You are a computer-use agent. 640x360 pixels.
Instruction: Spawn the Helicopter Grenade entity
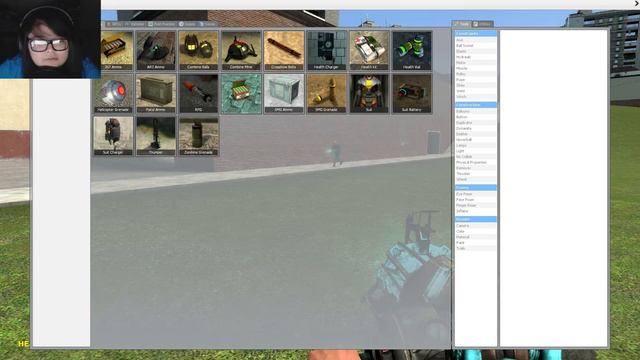pos(113,93)
